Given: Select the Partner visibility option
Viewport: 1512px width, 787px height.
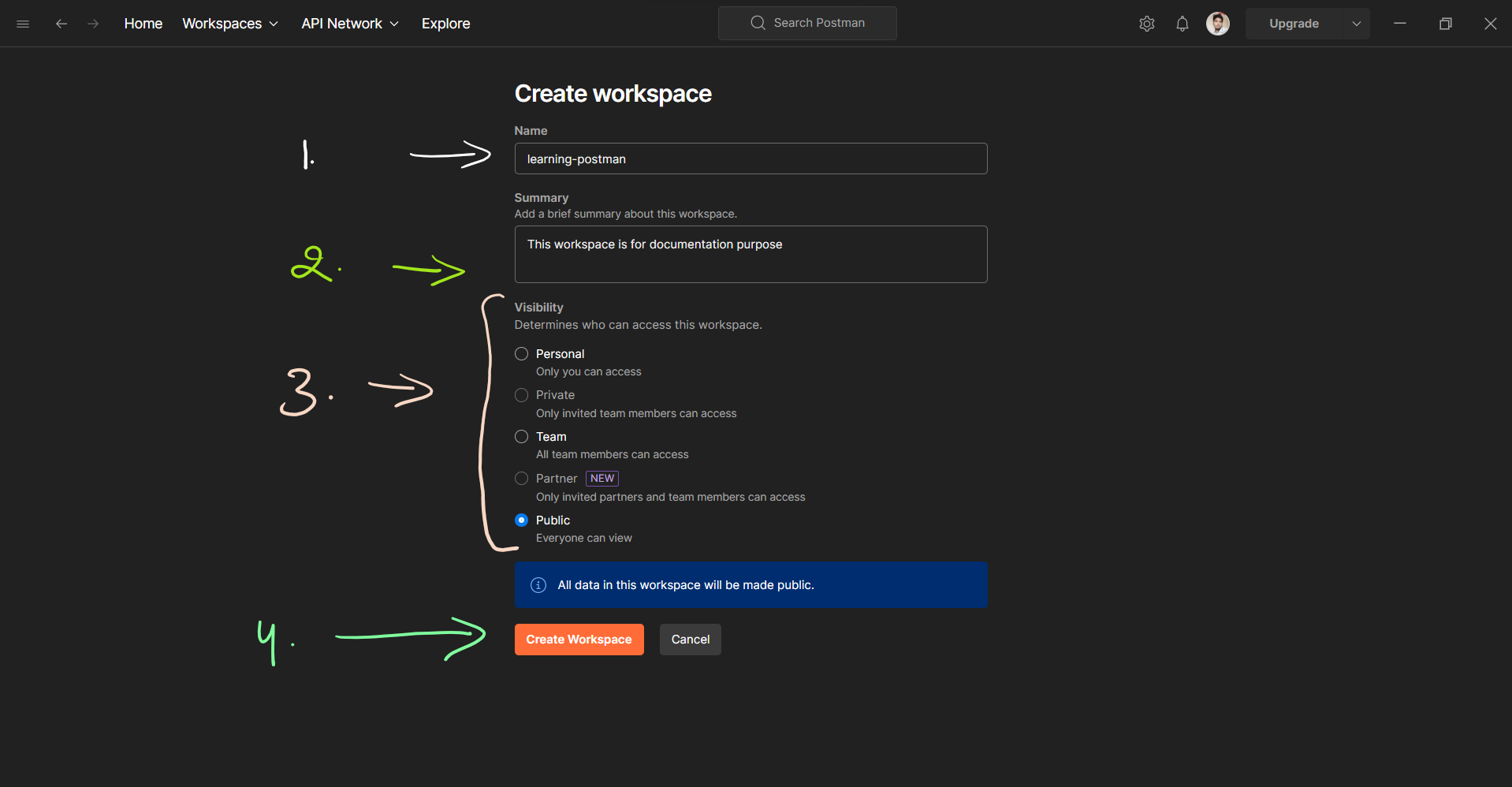Looking at the screenshot, I should pos(521,479).
